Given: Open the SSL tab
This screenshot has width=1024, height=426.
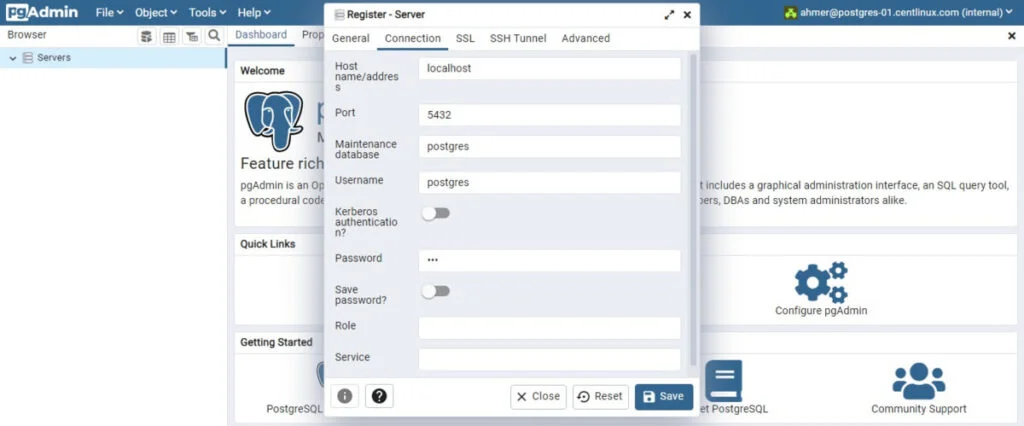Looking at the screenshot, I should pos(465,39).
